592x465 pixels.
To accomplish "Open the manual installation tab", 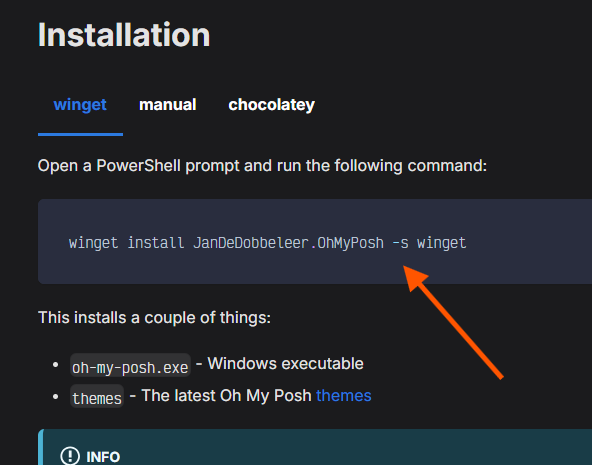I will (x=168, y=105).
